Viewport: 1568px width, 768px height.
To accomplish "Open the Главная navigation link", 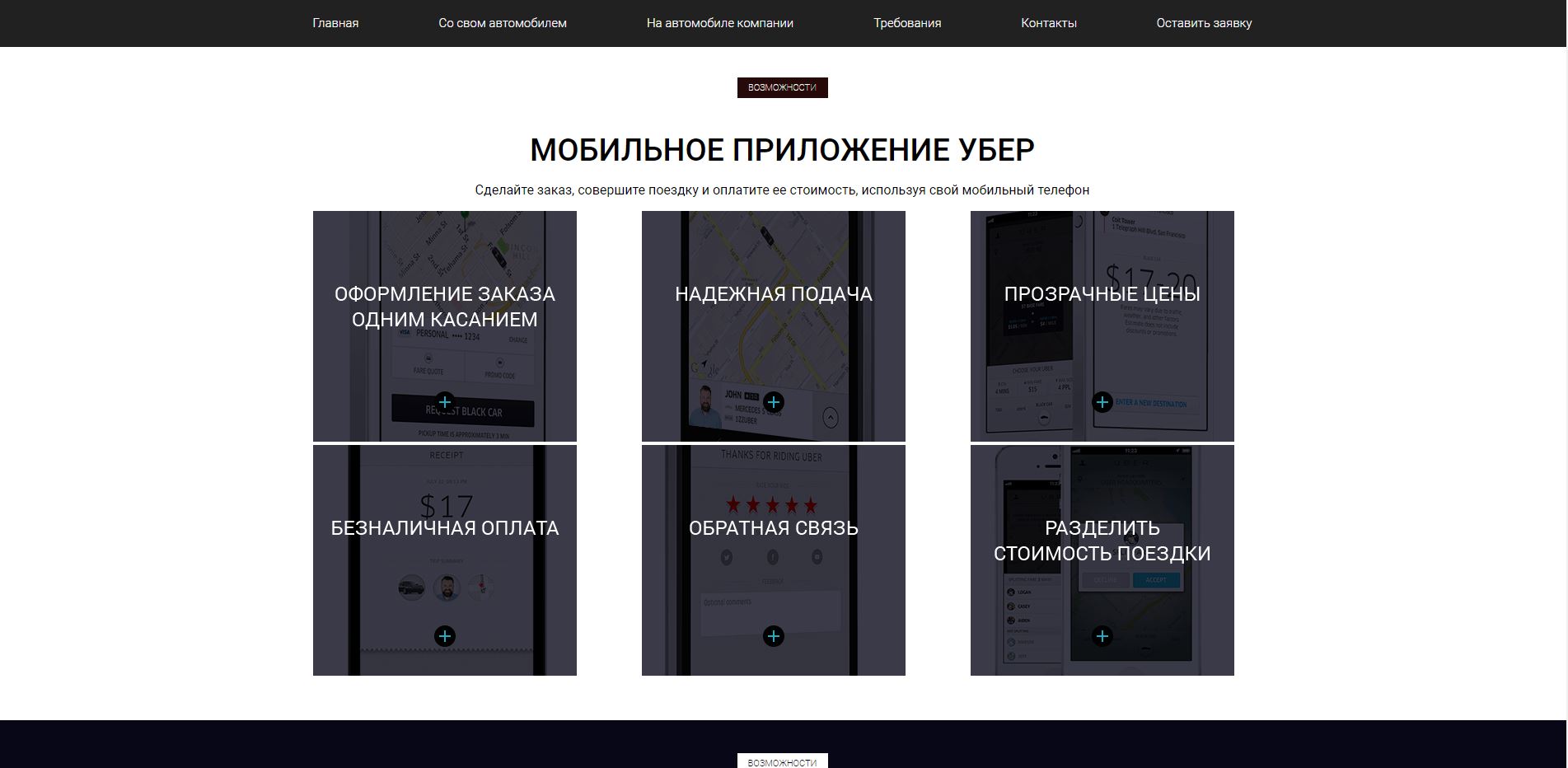I will point(335,23).
